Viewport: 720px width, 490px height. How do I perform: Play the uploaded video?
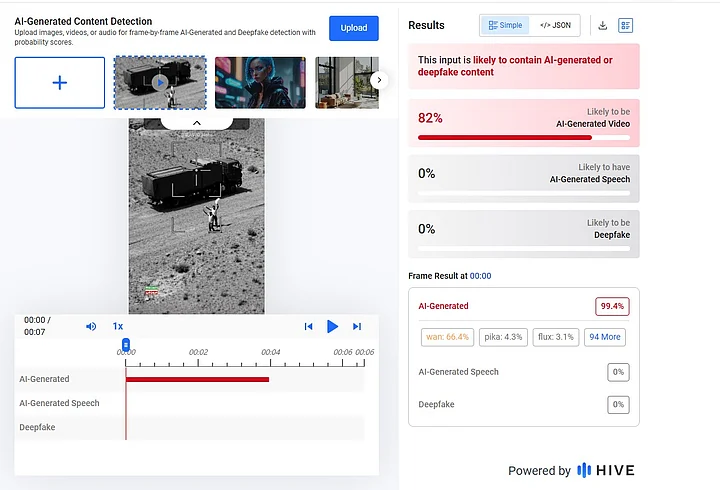pyautogui.click(x=333, y=326)
